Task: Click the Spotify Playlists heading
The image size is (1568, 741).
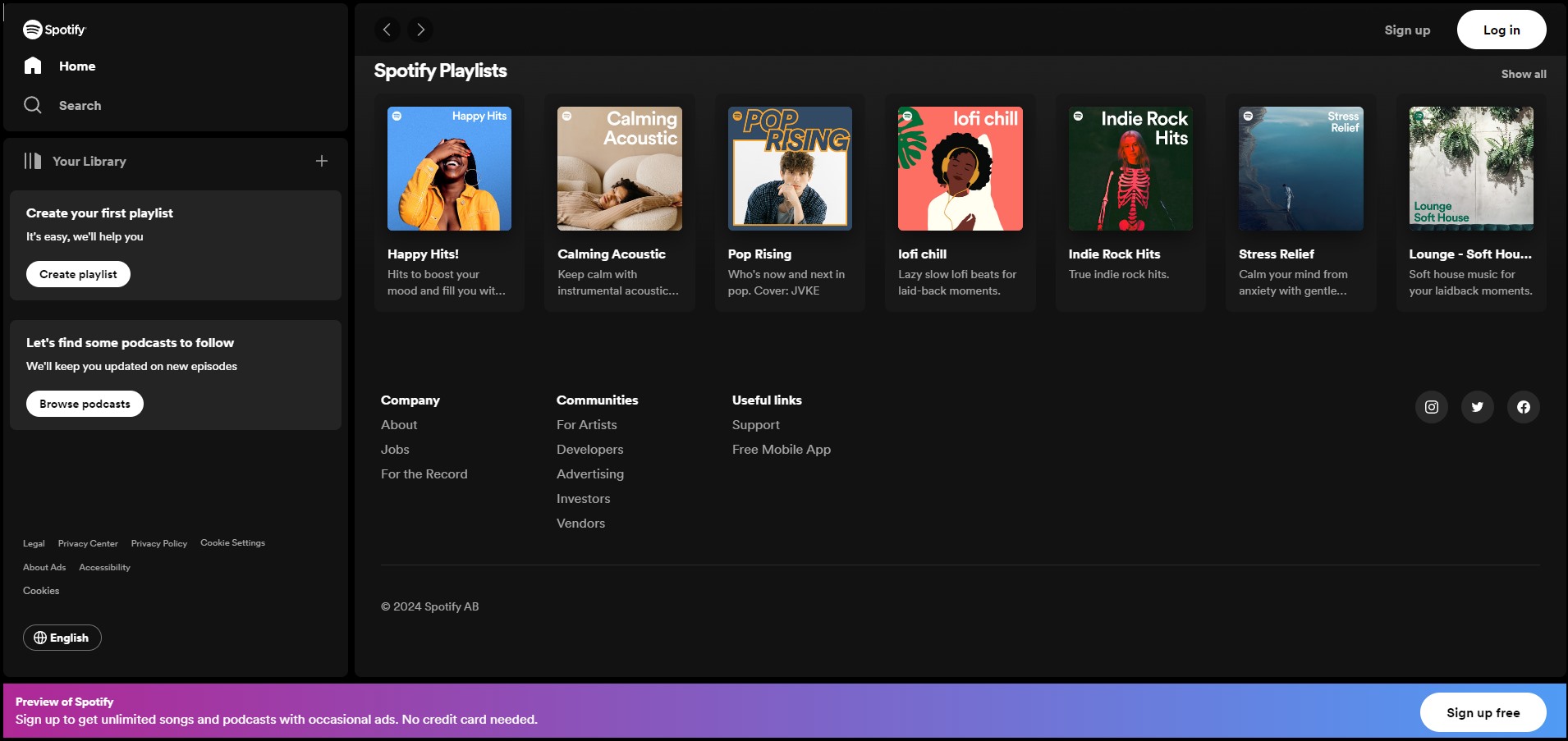Action: tap(440, 71)
